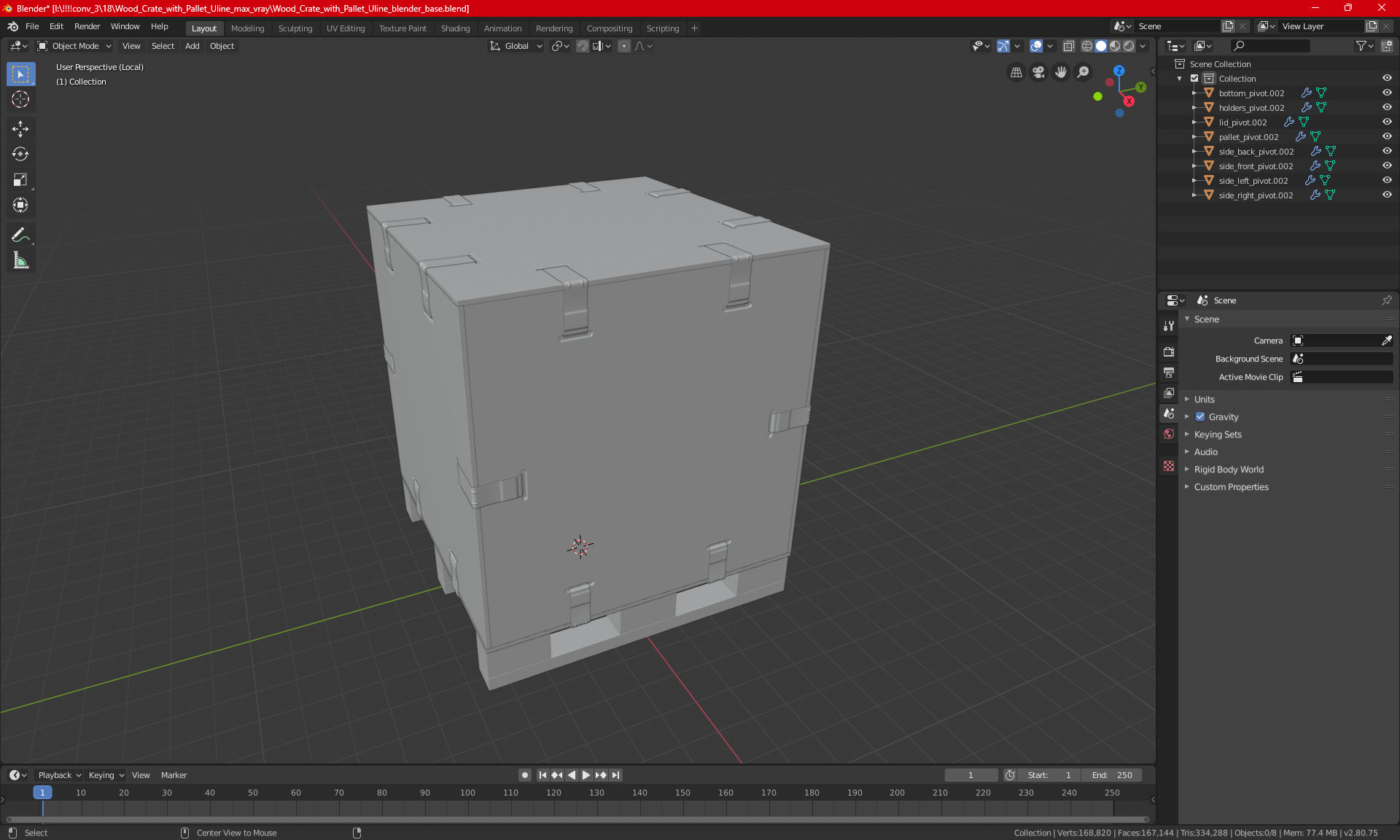1400x840 pixels.
Task: Select the Measure tool
Action: click(20, 261)
